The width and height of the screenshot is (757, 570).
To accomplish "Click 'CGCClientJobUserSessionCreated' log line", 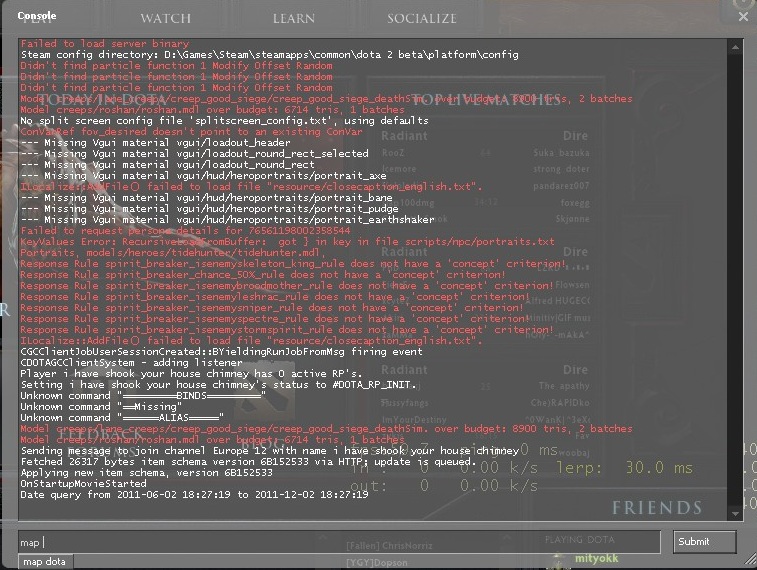I will pyautogui.click(x=221, y=352).
